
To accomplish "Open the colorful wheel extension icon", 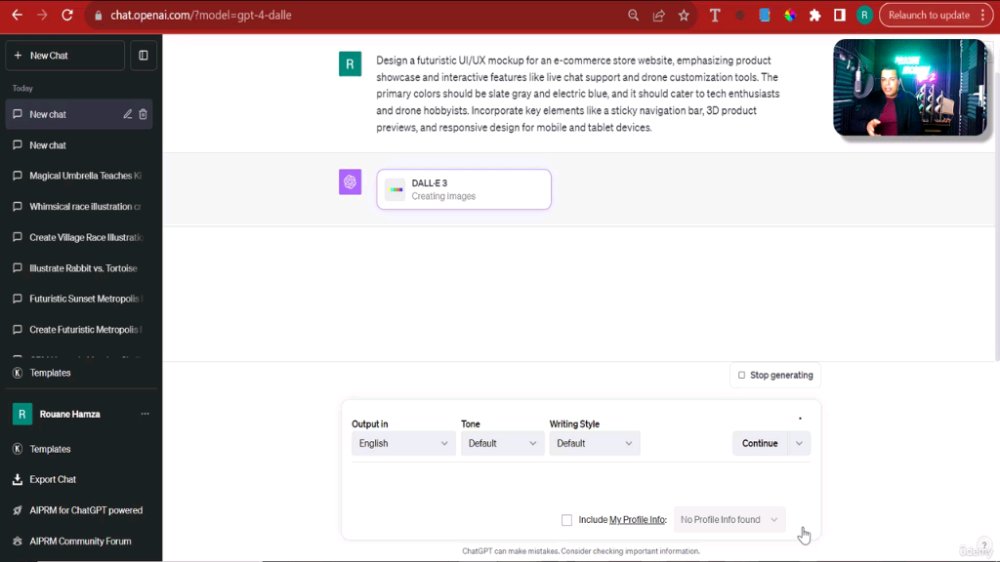I will [x=790, y=15].
